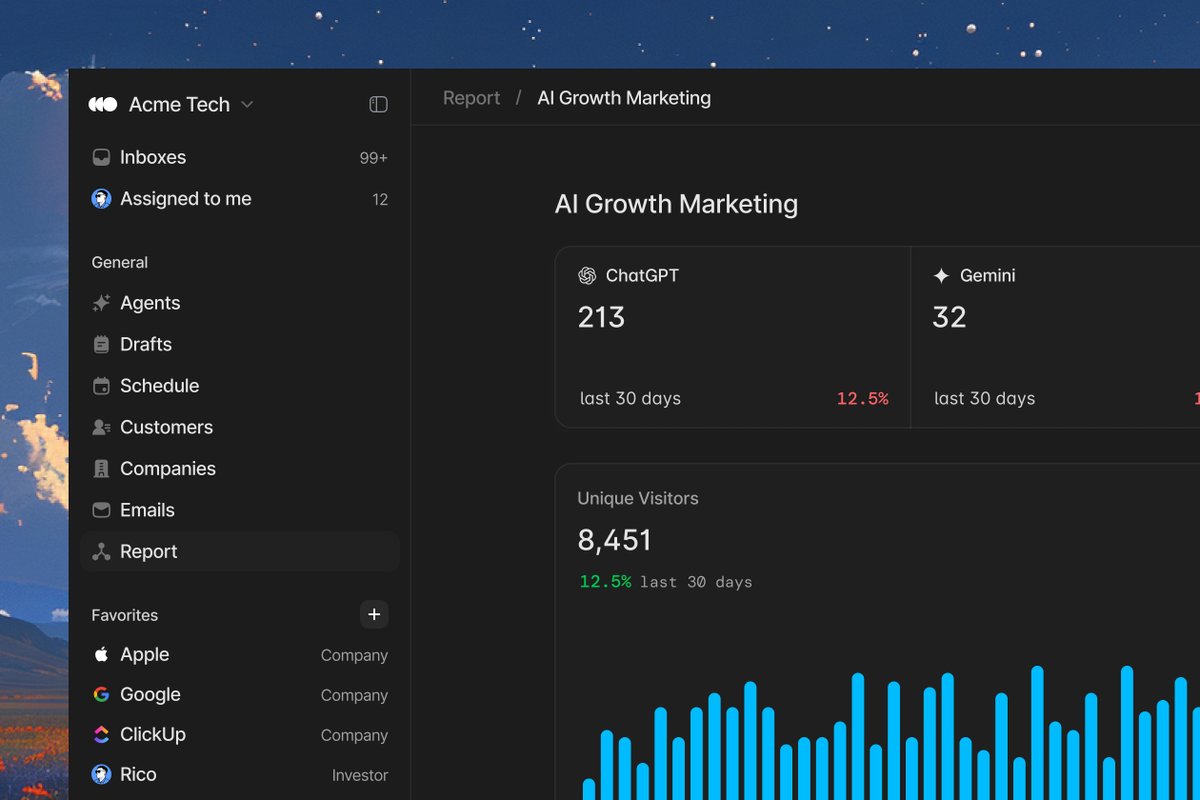Click the Assigned to me avatar icon

pos(101,199)
